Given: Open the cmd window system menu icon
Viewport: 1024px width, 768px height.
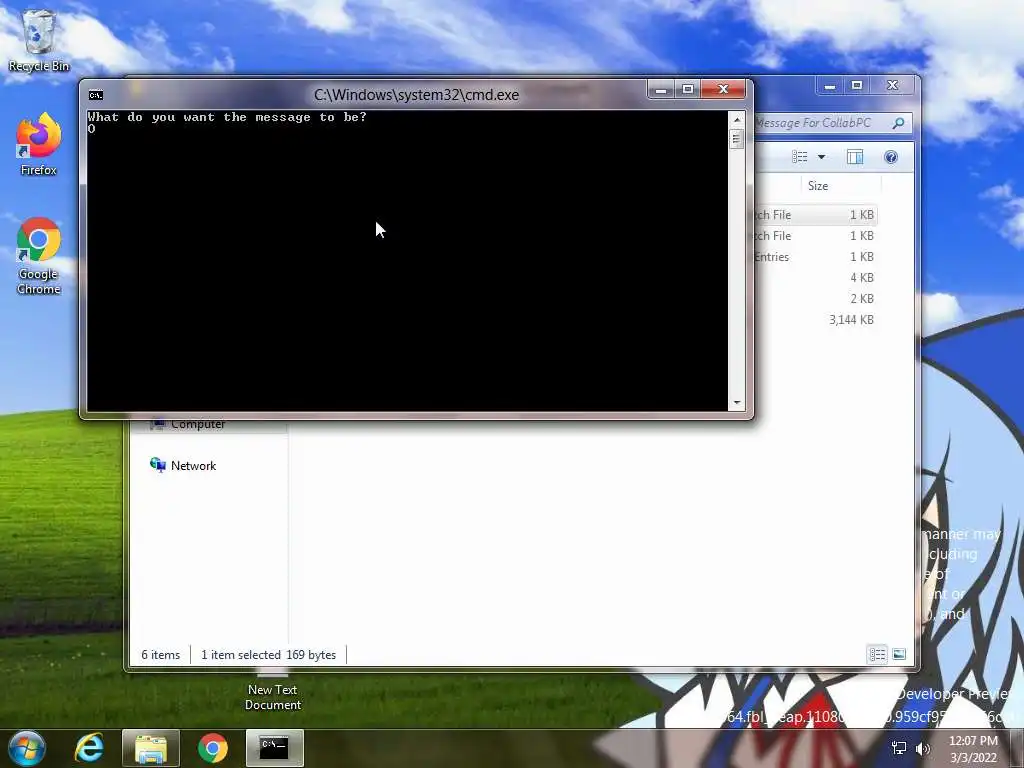Looking at the screenshot, I should pos(96,95).
